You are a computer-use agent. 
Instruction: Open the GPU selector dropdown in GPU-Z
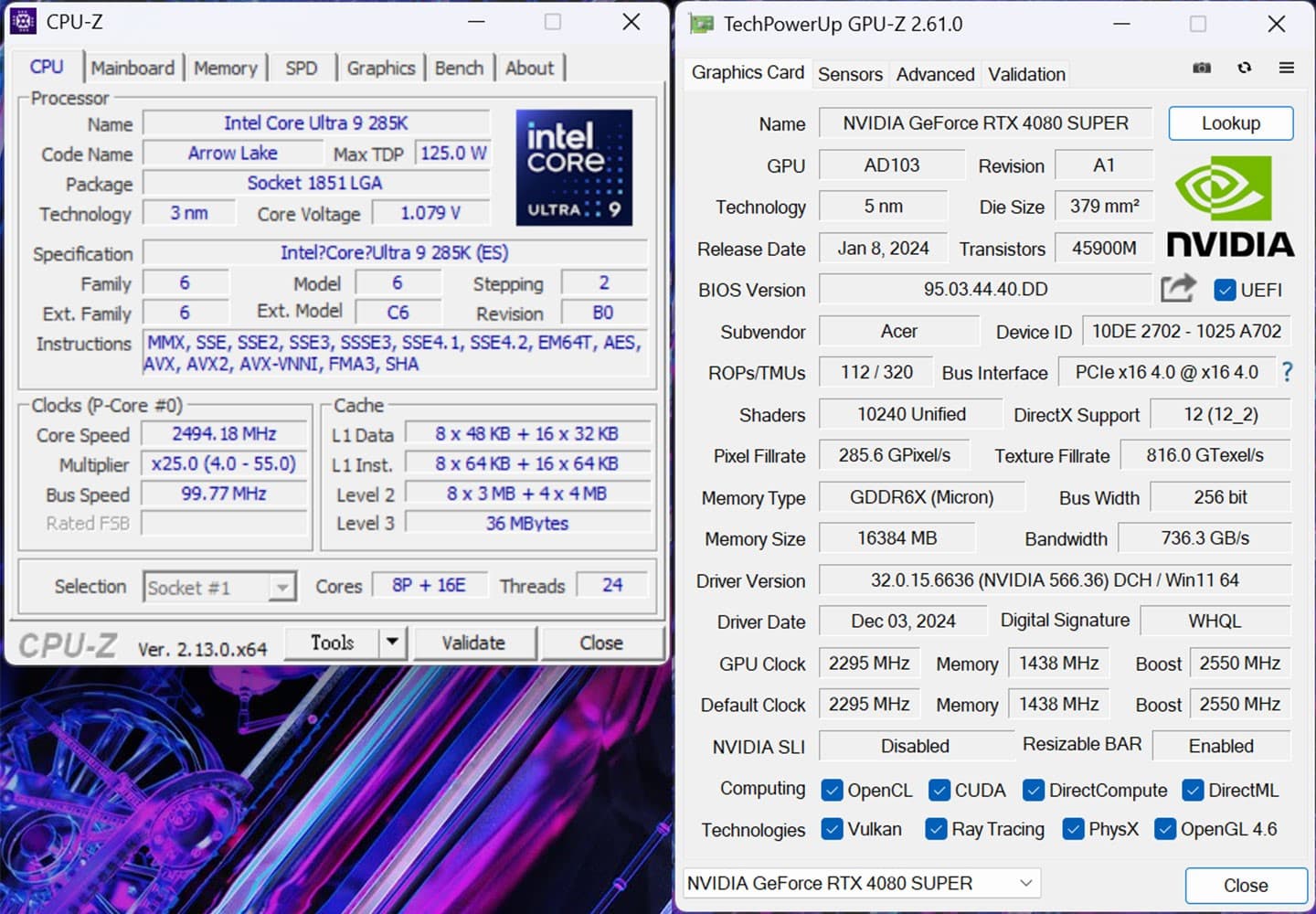[1026, 883]
